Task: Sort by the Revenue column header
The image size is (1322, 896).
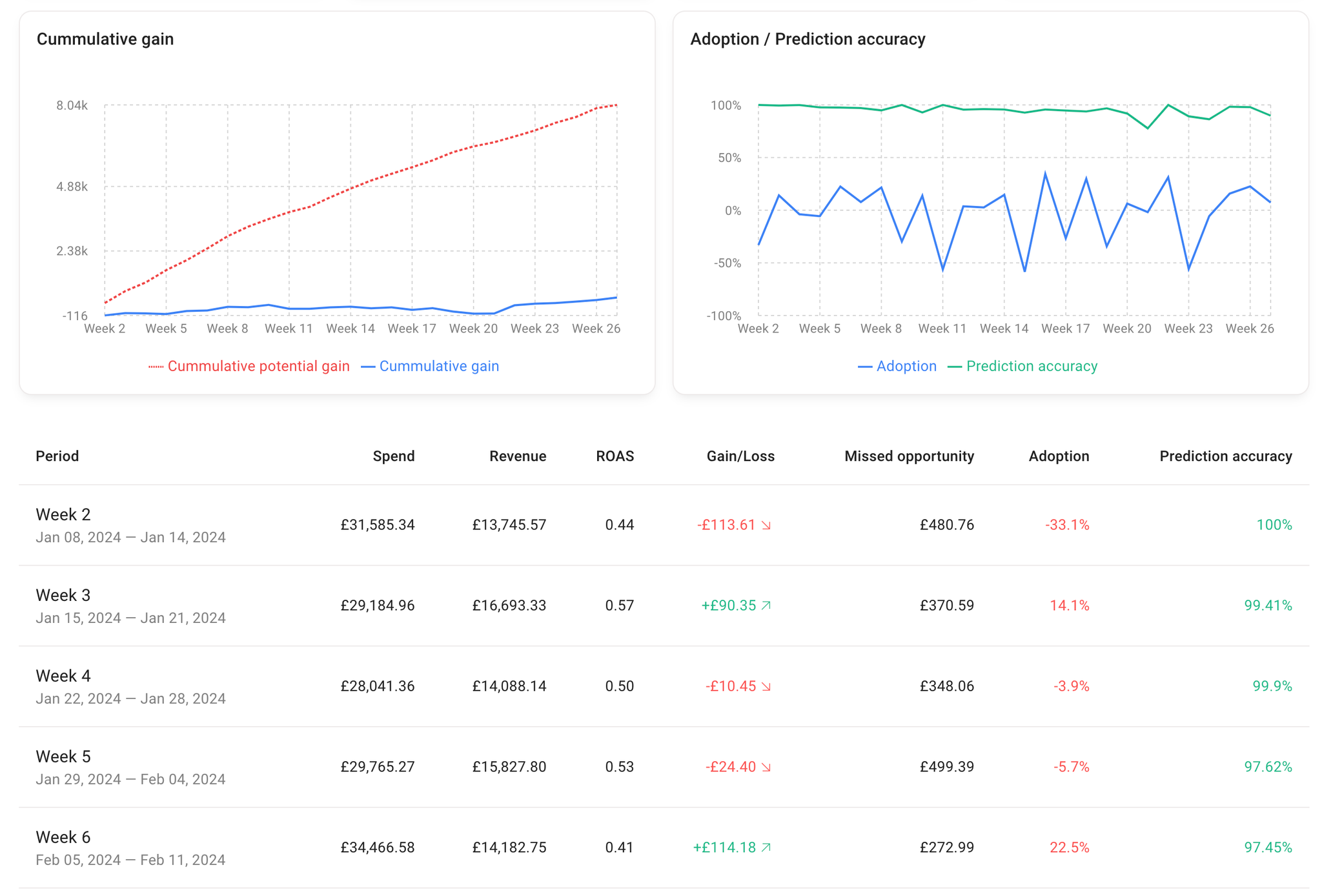Action: coord(518,456)
